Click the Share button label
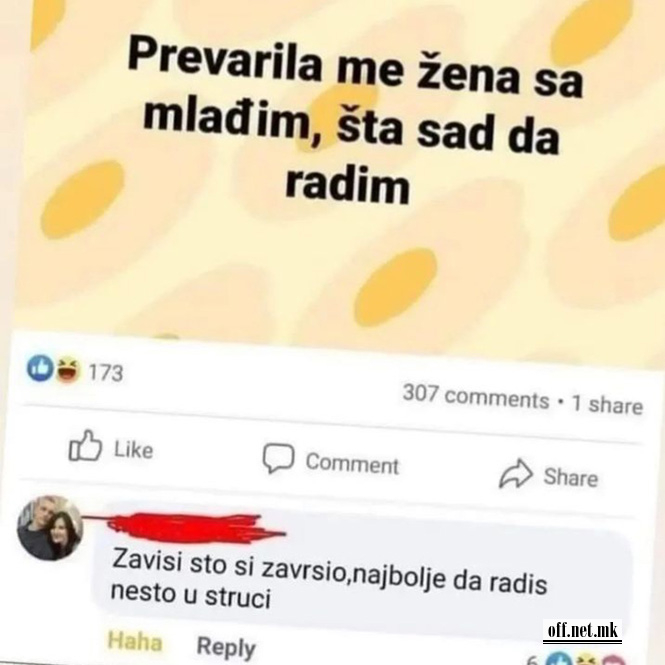 (571, 477)
